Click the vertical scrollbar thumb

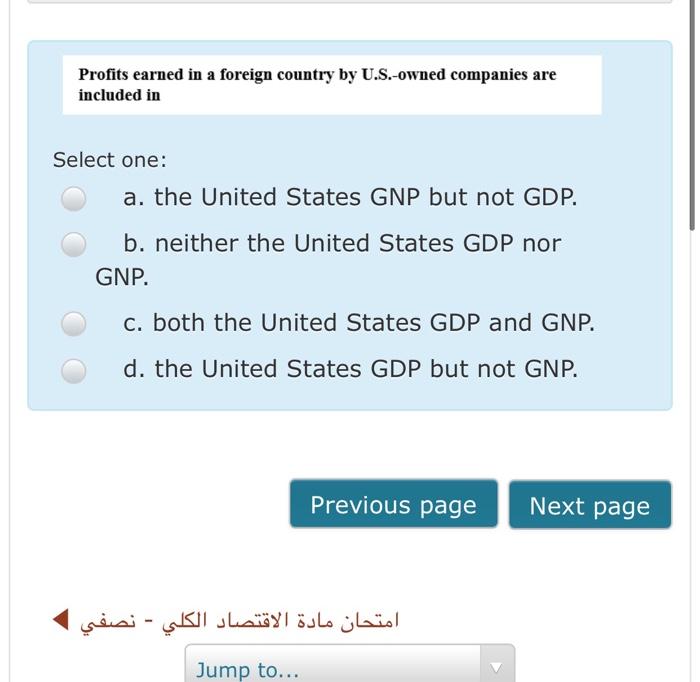click(692, 115)
